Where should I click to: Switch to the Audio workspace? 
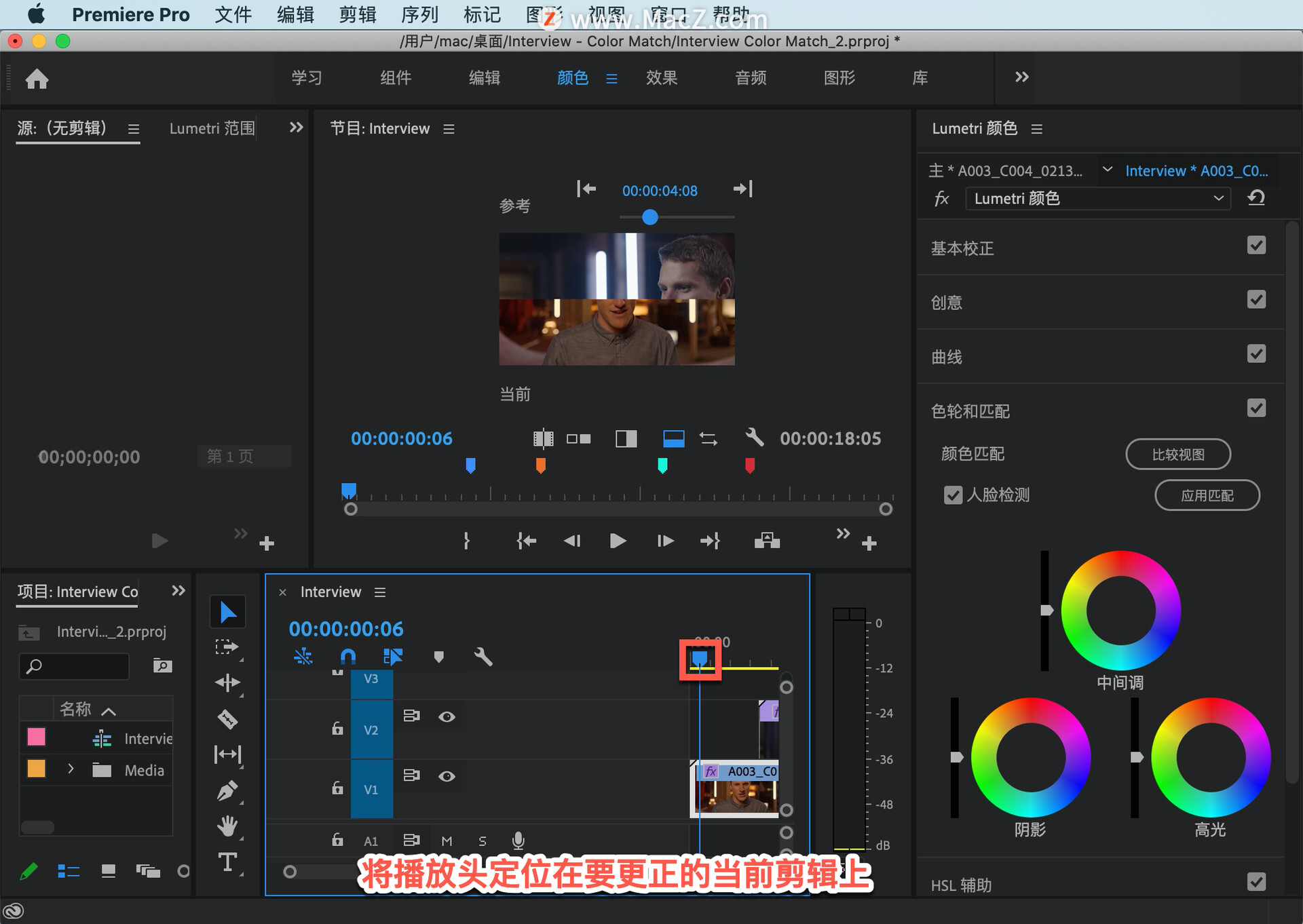click(751, 78)
